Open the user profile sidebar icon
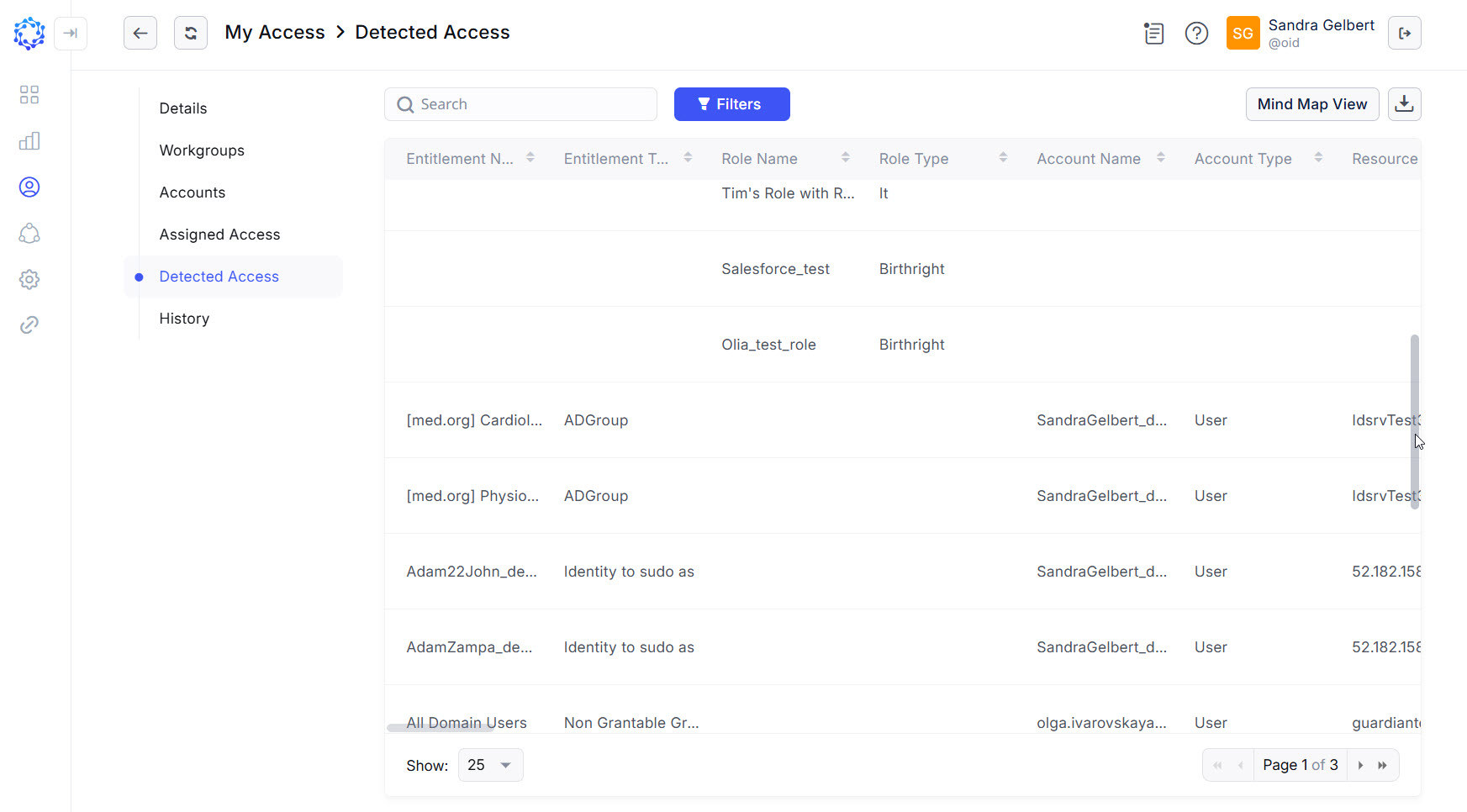The image size is (1467, 812). click(29, 187)
